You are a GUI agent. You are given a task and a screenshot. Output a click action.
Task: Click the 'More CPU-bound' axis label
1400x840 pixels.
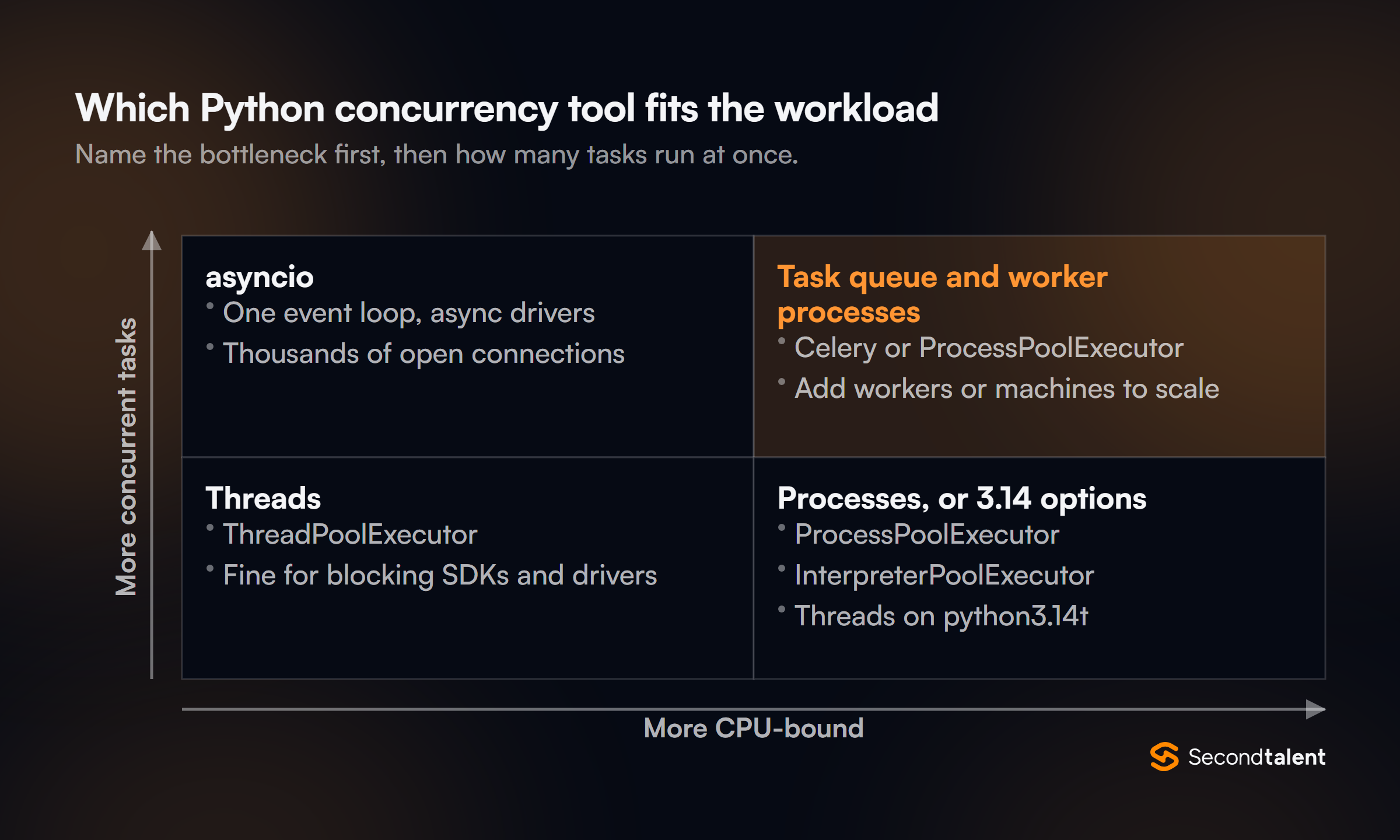[754, 729]
